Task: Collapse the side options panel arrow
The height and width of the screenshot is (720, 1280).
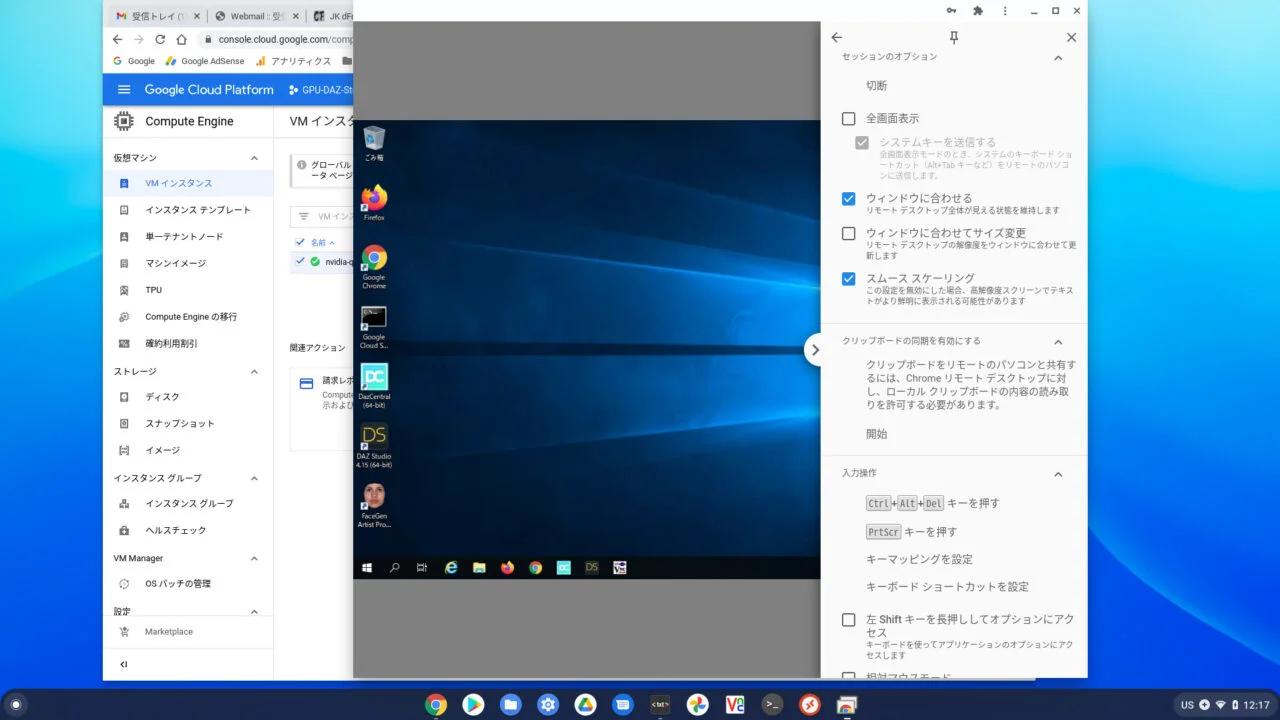Action: [x=815, y=350]
